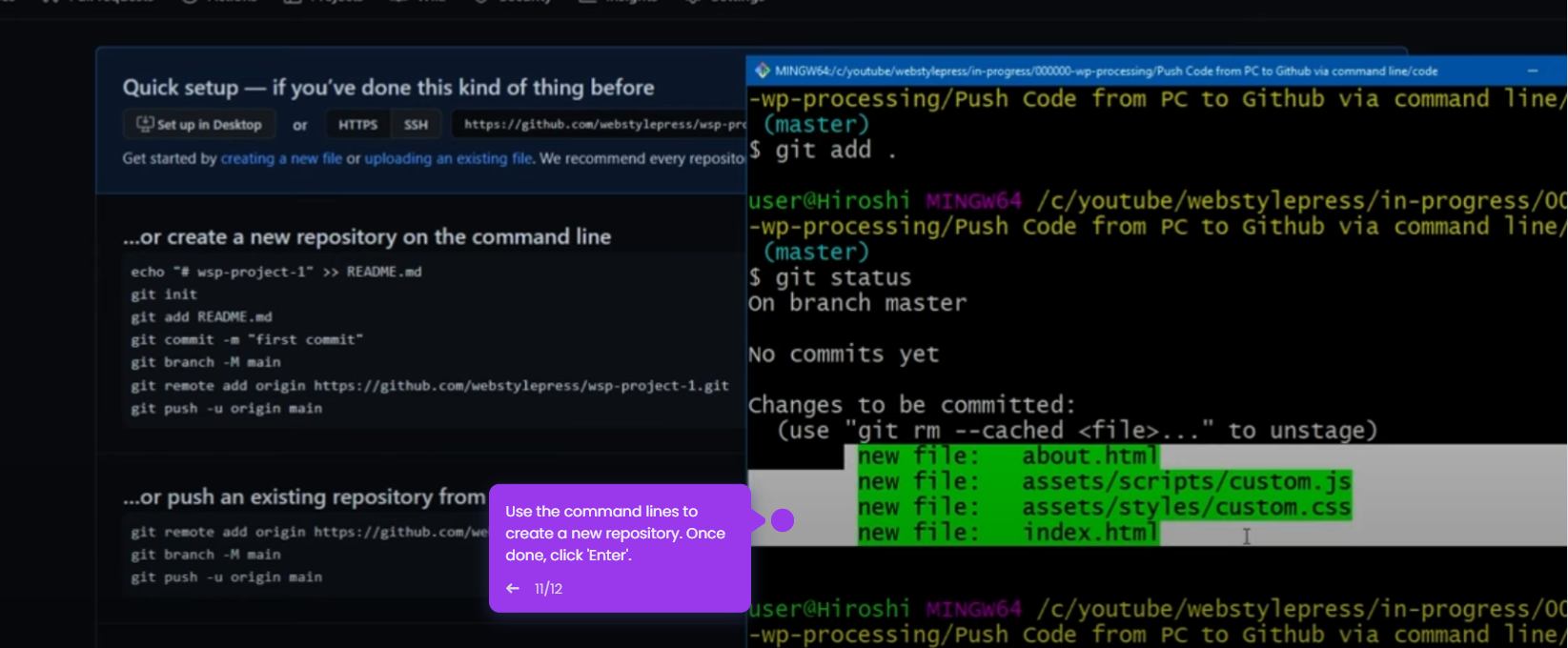Click the 'Quick setup' heading
Viewport: 1568px width, 648px height.
point(388,88)
